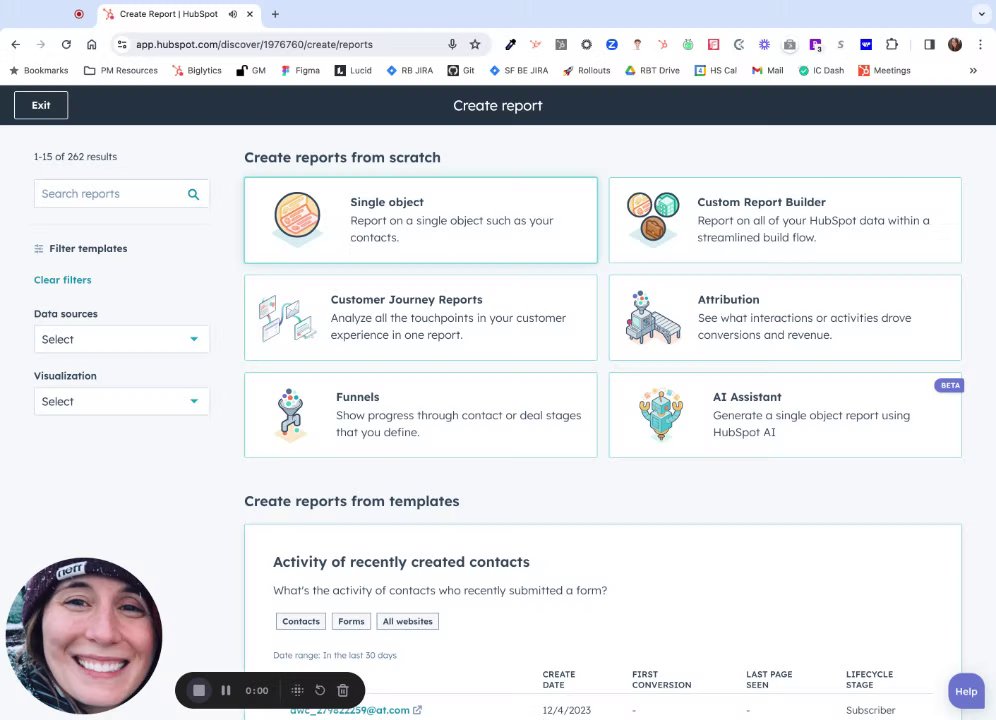Click the Filter templates heading

[88, 248]
